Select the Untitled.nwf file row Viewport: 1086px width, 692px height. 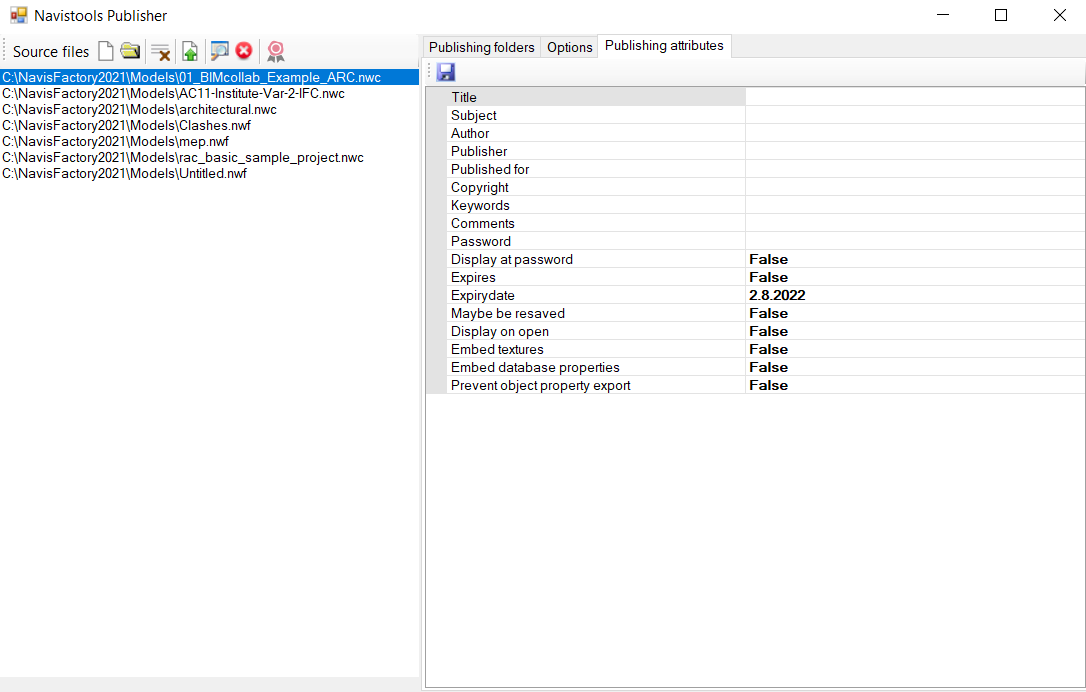click(x=209, y=173)
